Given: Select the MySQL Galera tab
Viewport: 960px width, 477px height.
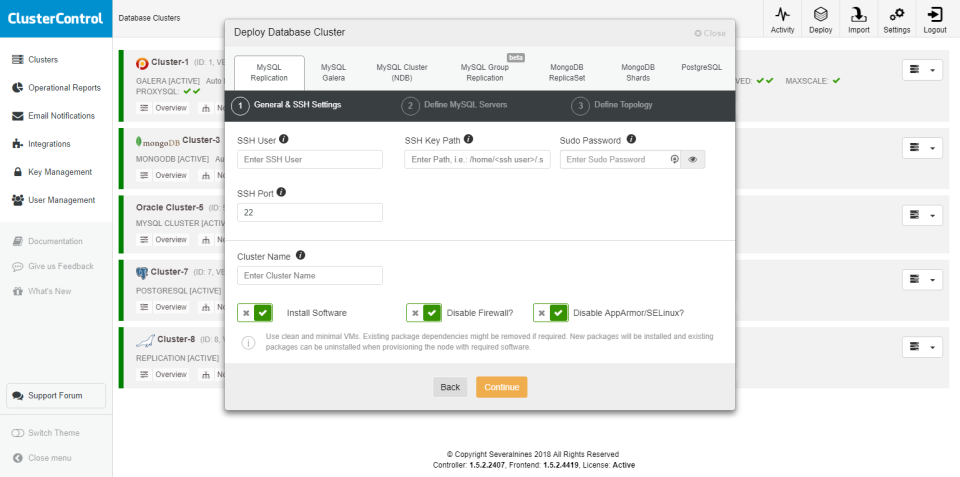Looking at the screenshot, I should click(334, 73).
